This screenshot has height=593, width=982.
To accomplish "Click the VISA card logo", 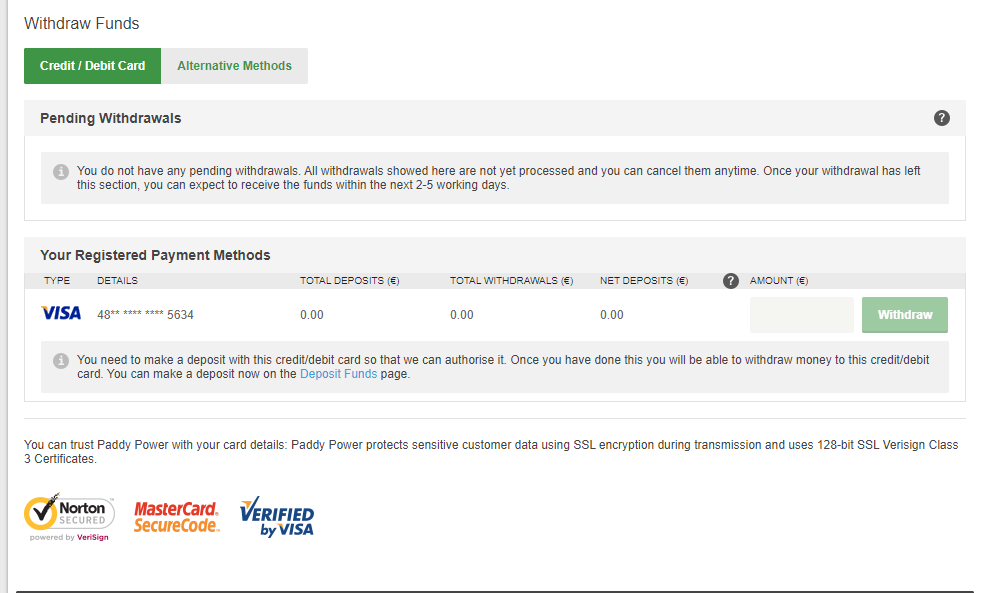I will pyautogui.click(x=61, y=313).
